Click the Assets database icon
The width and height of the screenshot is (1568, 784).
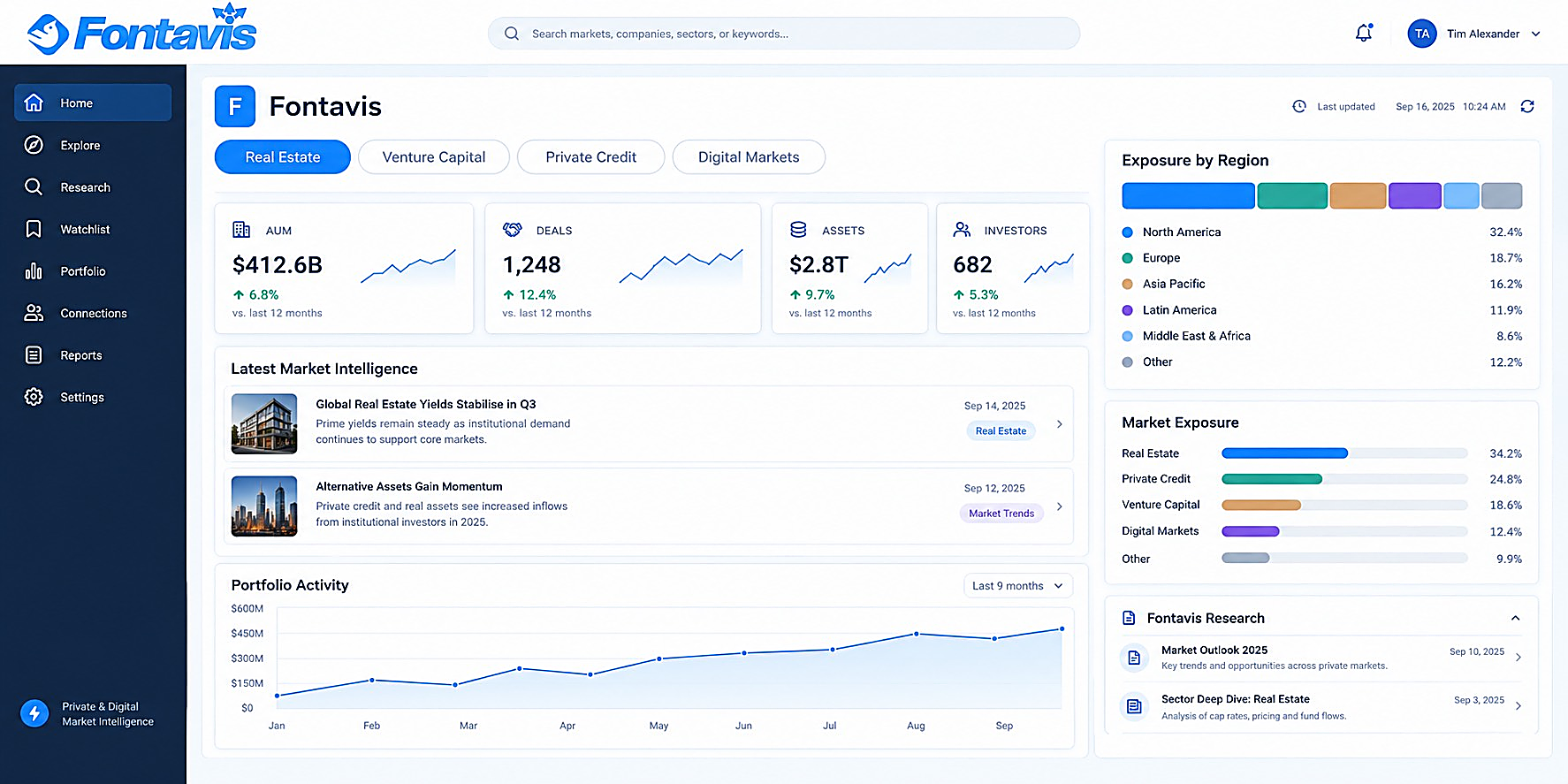[798, 230]
